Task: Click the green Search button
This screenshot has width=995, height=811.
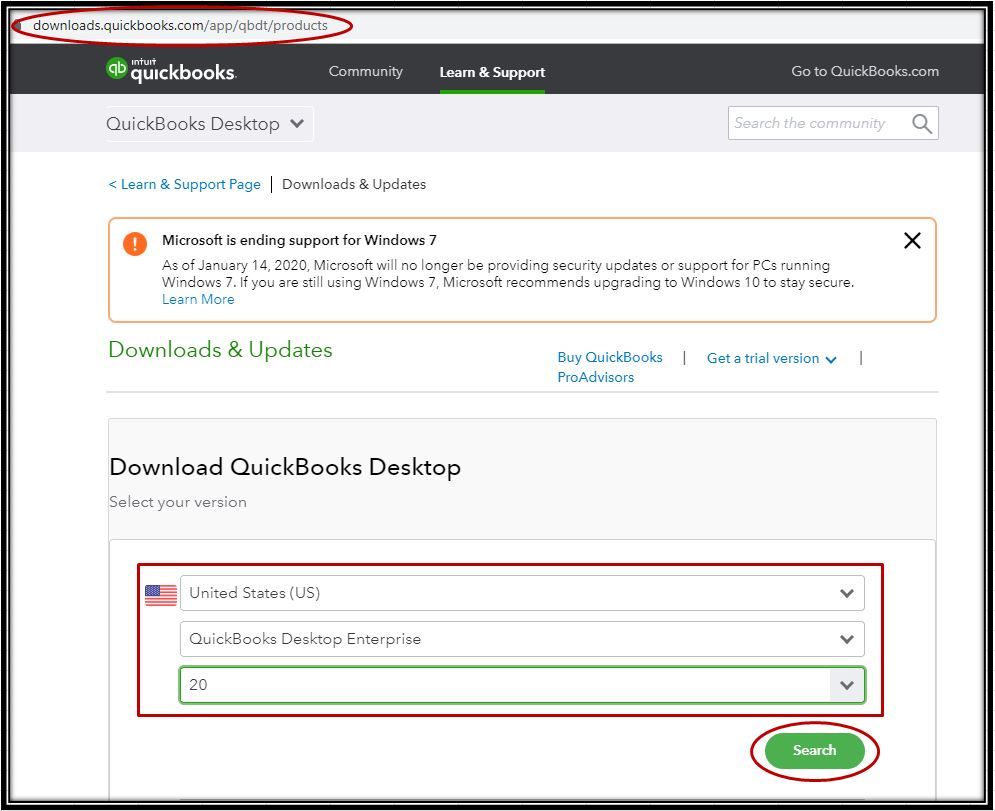Action: click(814, 750)
